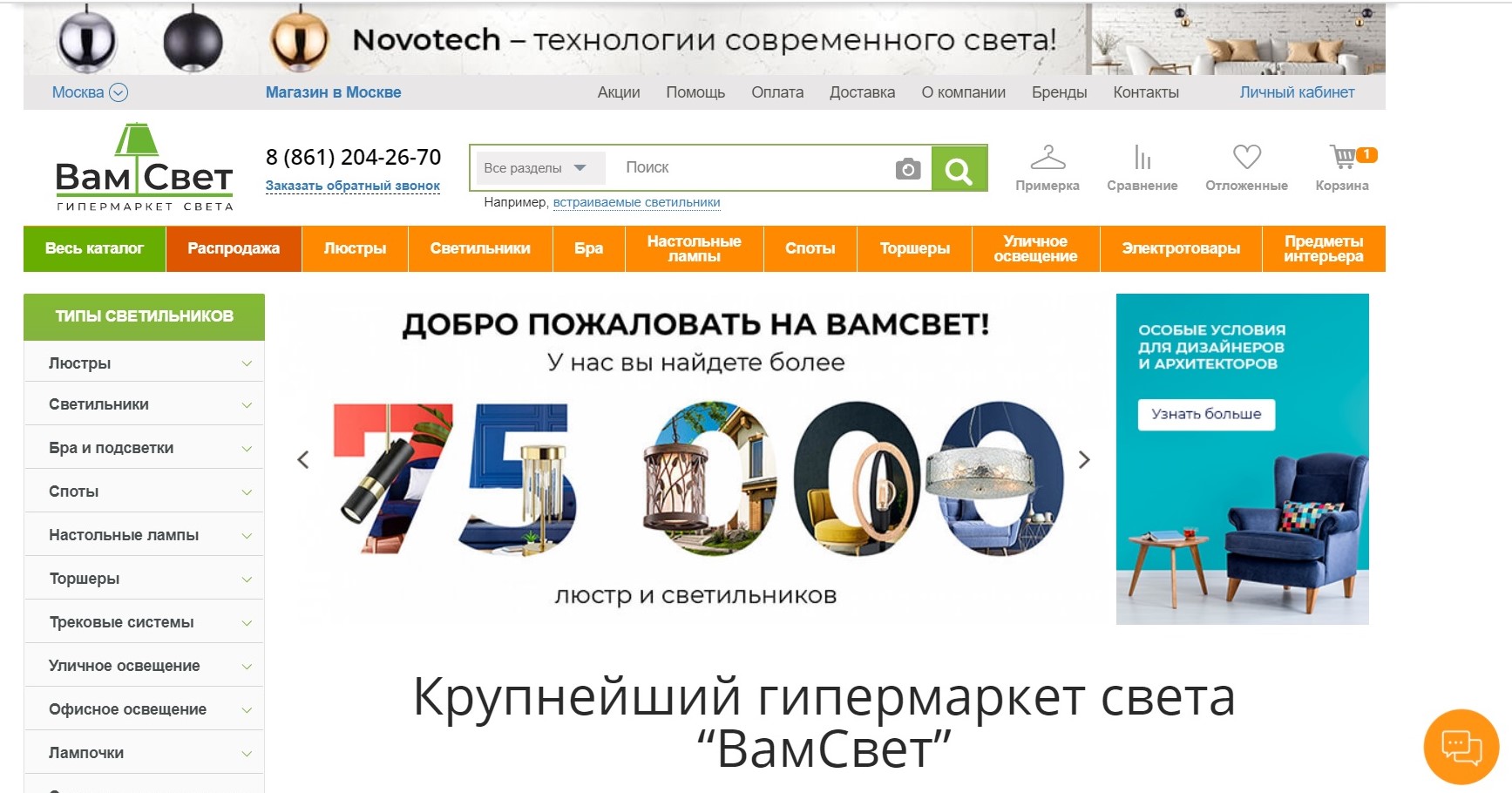
Task: Open Уличное освещение in the orange menu
Action: tap(1035, 248)
